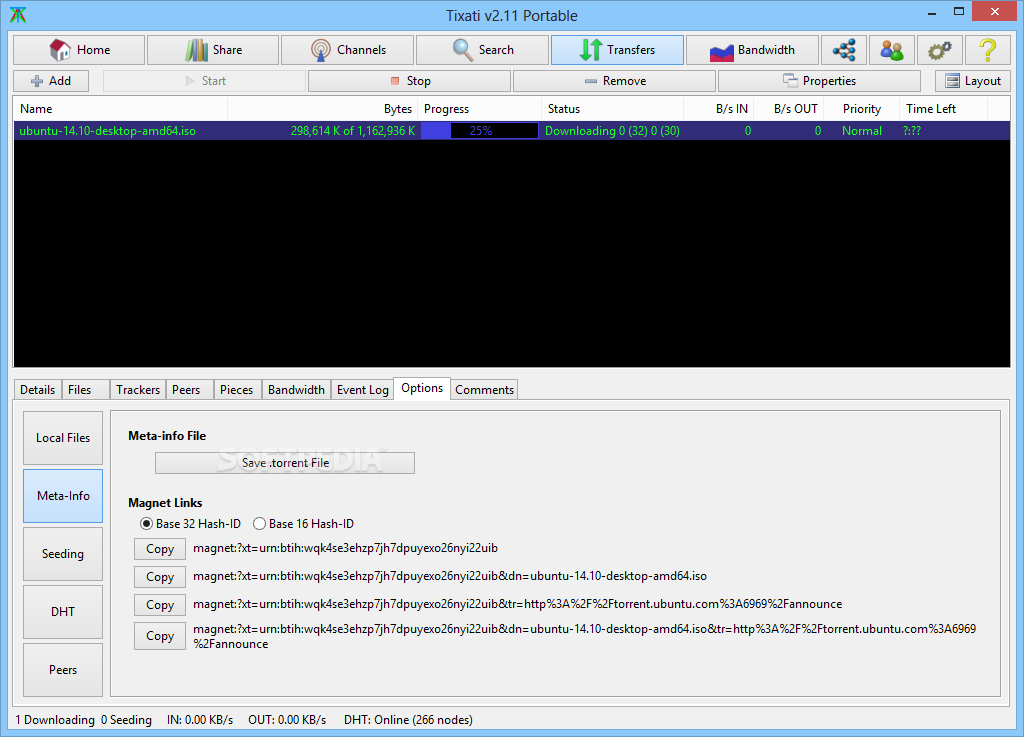Open the Share section
This screenshot has width=1024, height=737.
pyautogui.click(x=213, y=50)
